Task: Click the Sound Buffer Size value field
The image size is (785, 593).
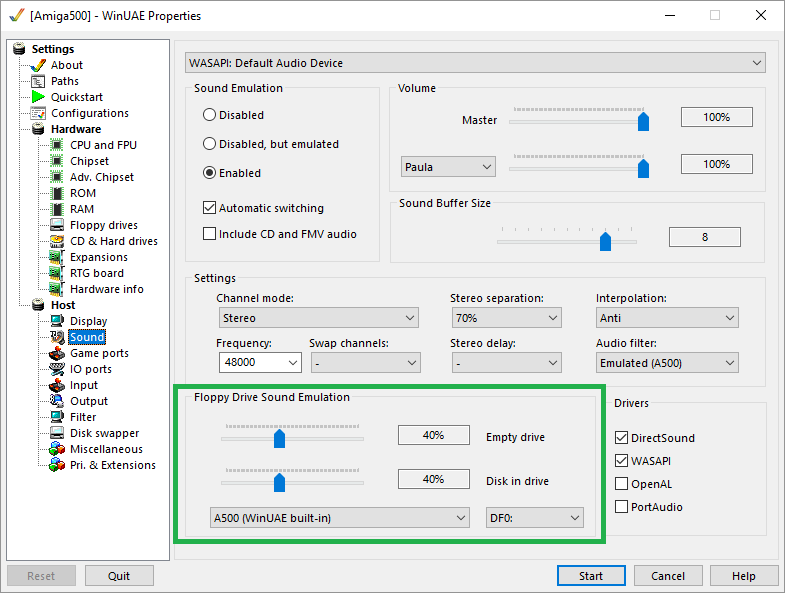Action: coord(704,237)
